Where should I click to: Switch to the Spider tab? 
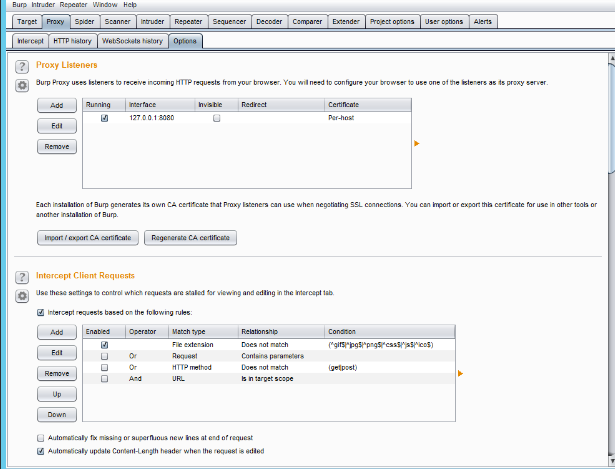click(x=84, y=22)
